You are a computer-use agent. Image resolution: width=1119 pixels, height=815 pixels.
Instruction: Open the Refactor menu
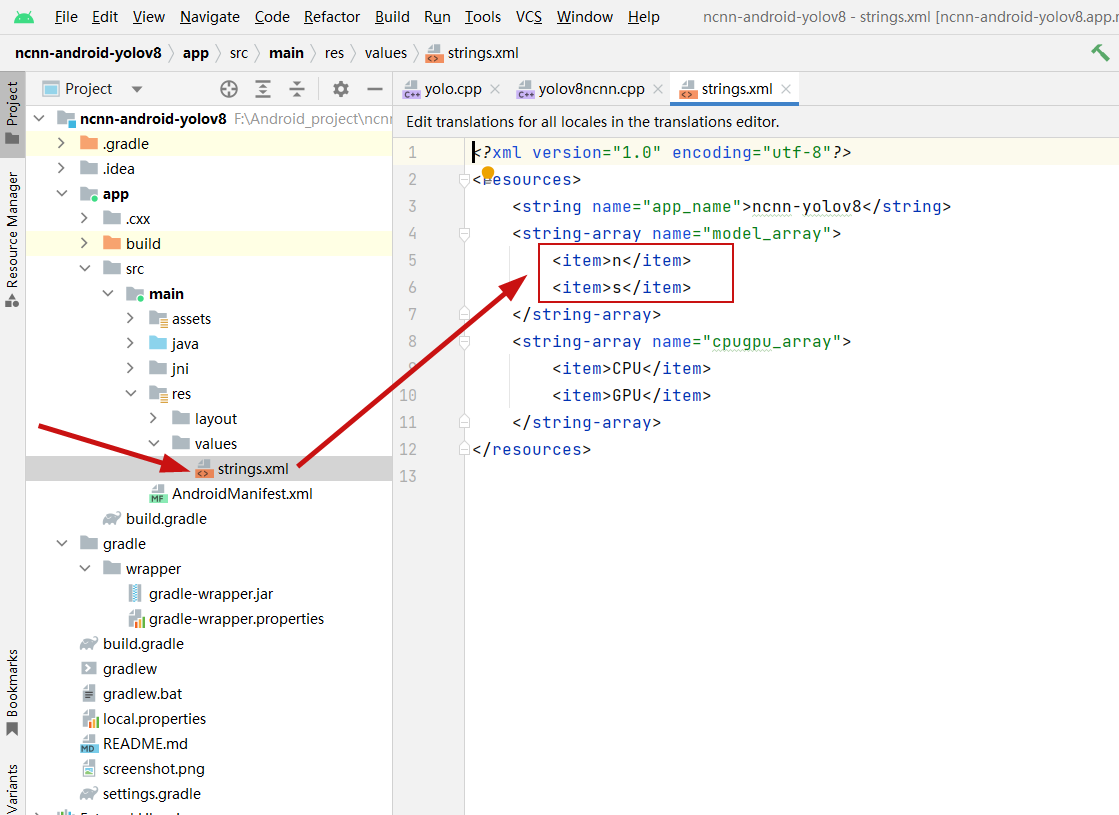[x=332, y=16]
